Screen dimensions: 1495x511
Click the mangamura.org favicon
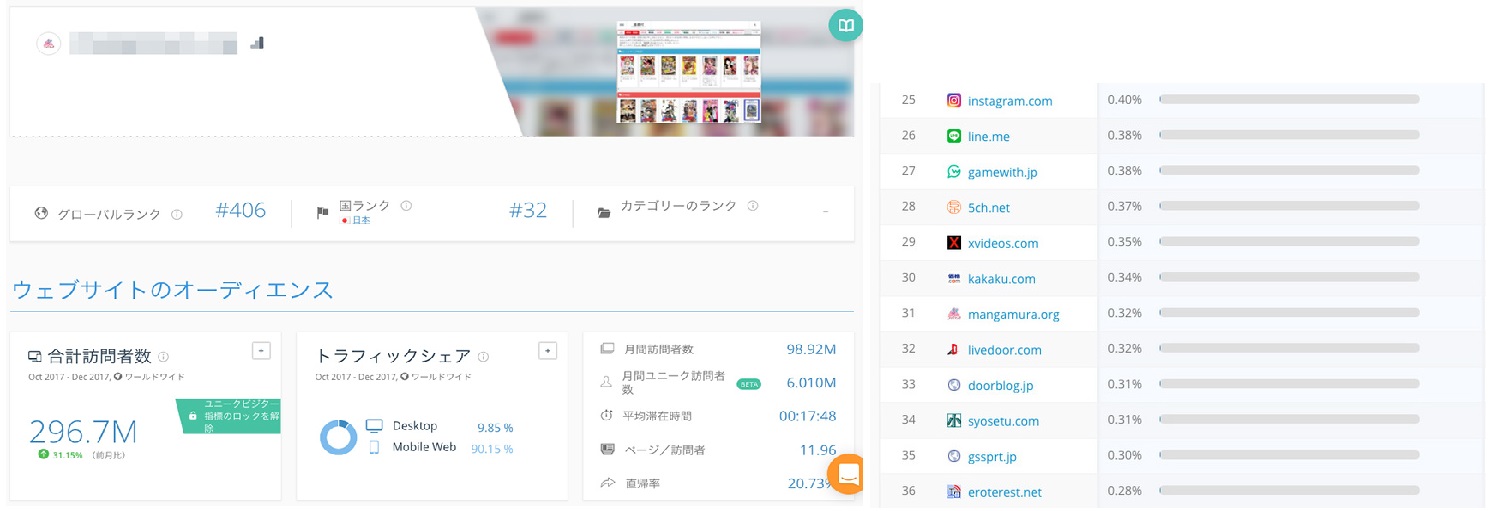(954, 314)
